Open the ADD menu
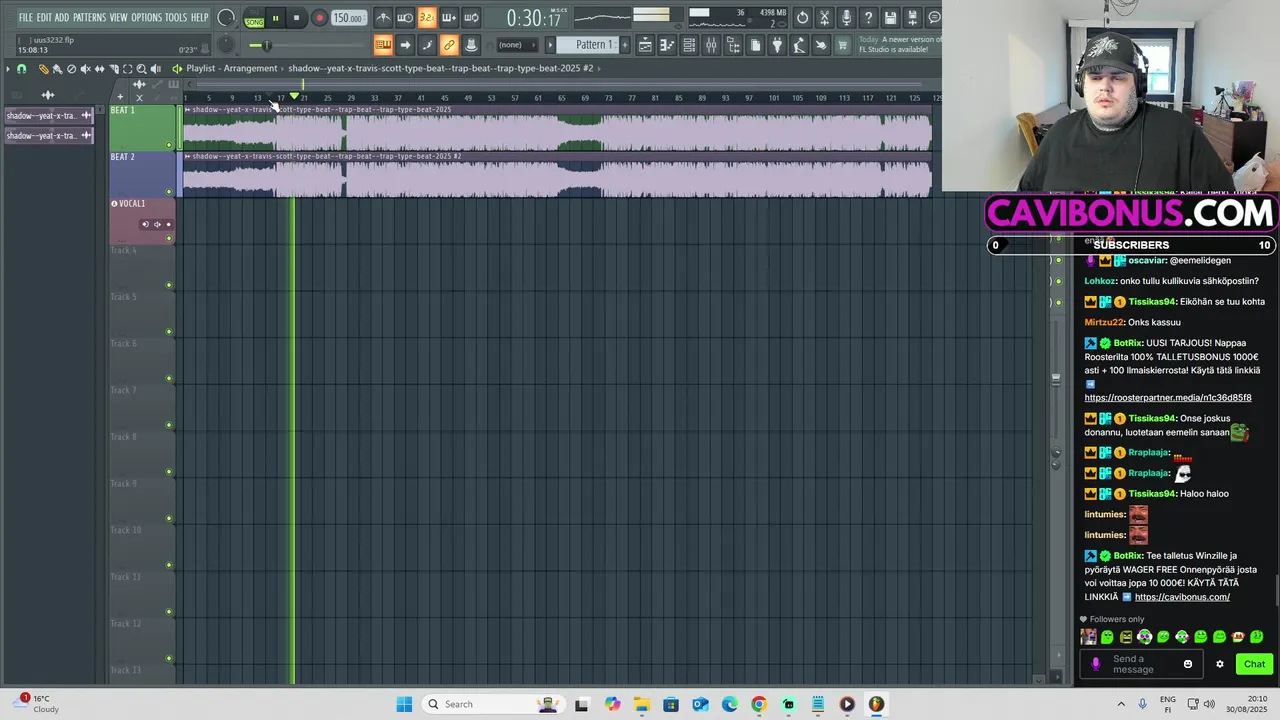 (x=62, y=18)
